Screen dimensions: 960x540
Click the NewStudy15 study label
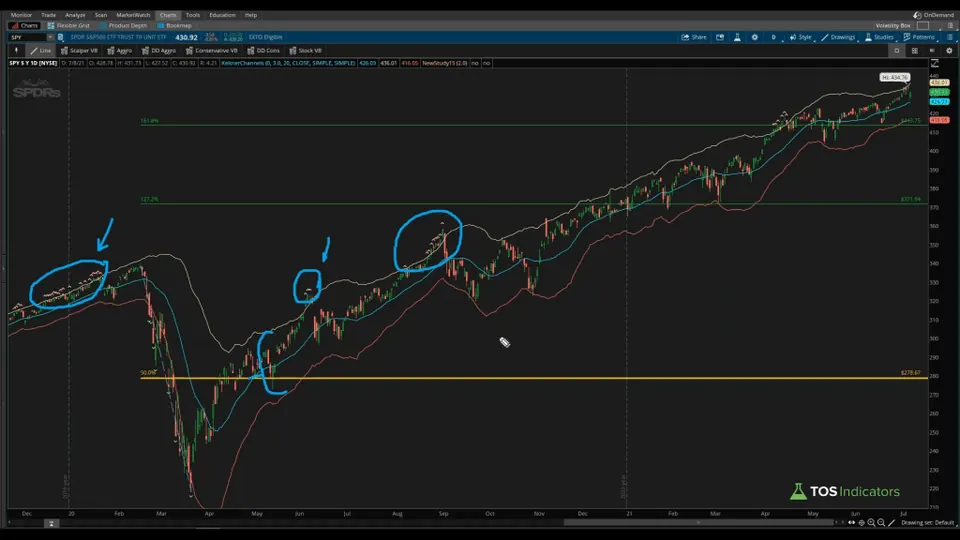[445, 63]
